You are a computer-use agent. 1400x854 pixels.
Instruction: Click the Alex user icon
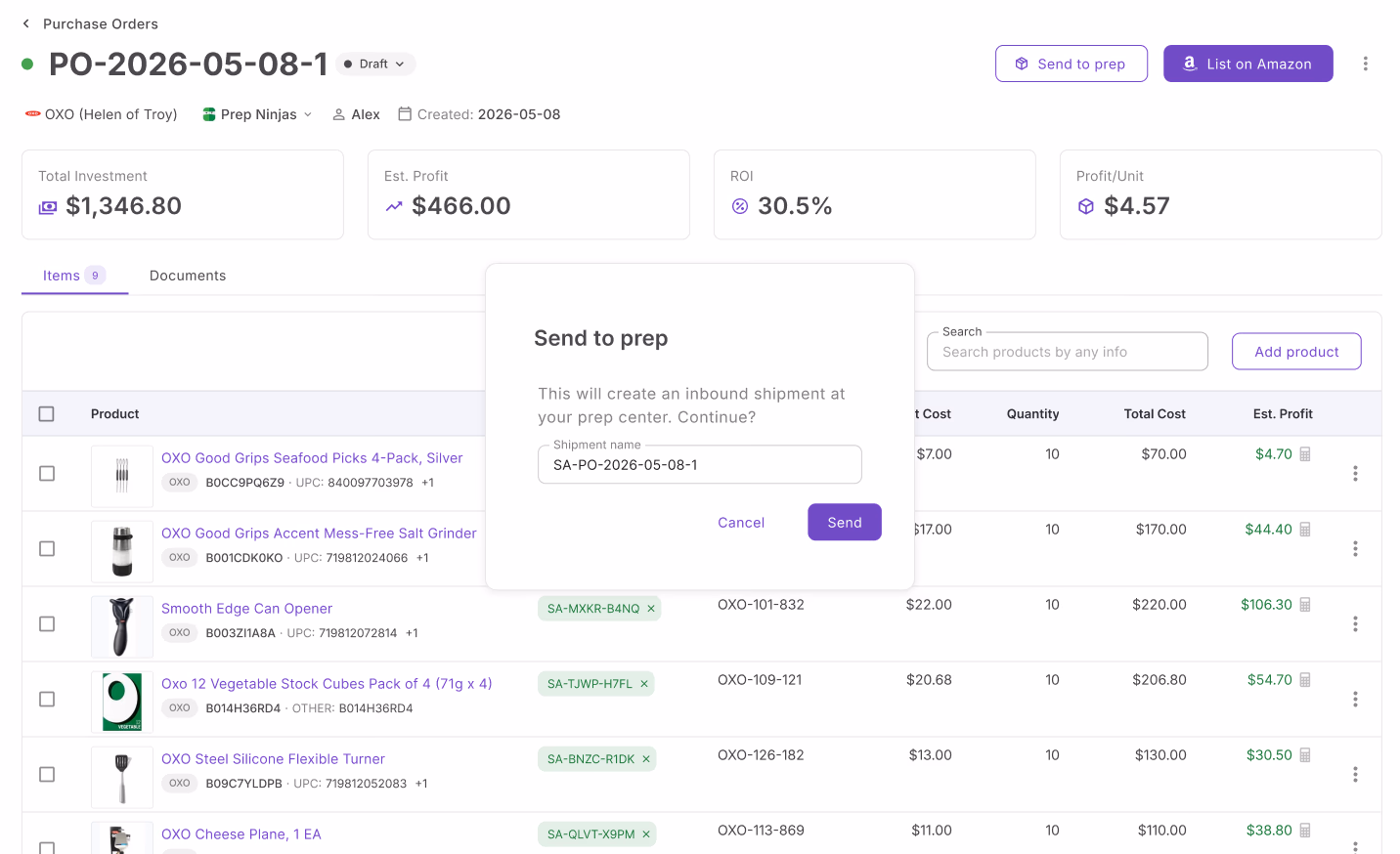coord(339,114)
